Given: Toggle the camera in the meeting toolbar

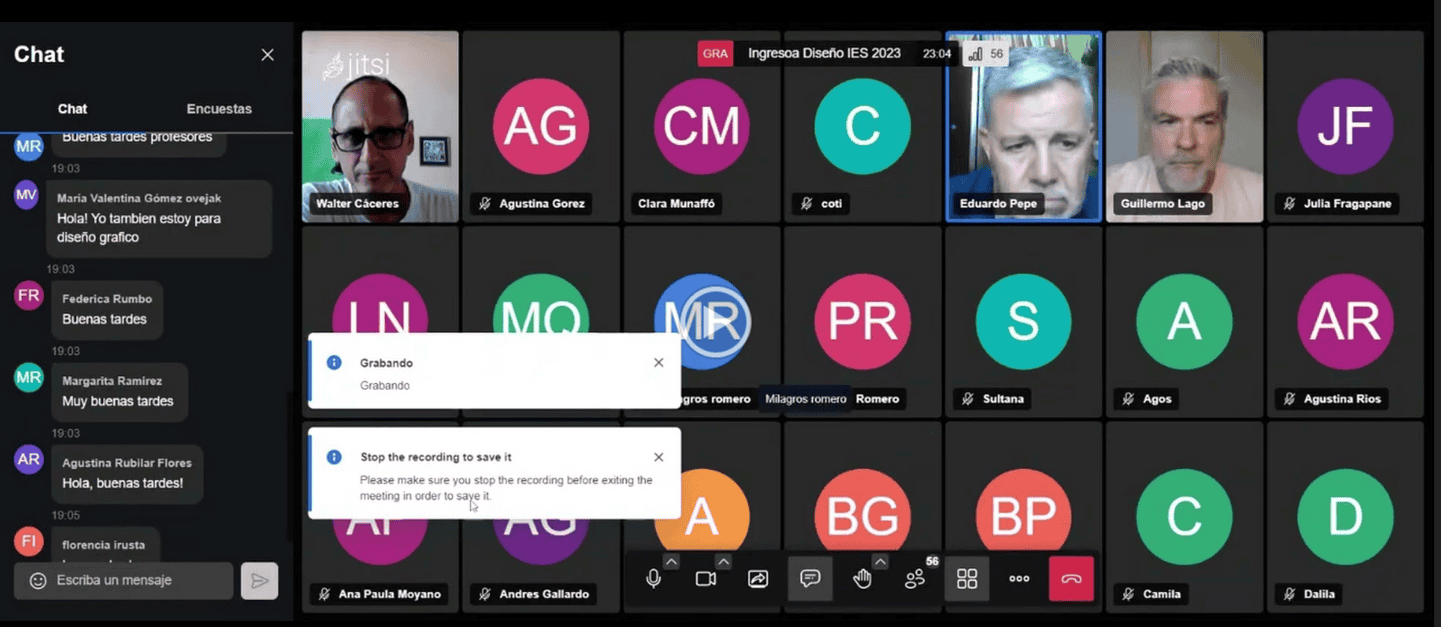Looking at the screenshot, I should 706,579.
